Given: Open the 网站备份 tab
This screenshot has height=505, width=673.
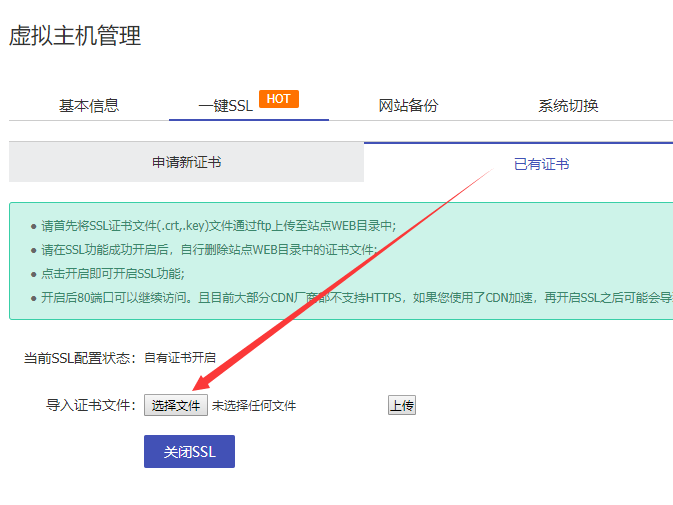Looking at the screenshot, I should pyautogui.click(x=408, y=106).
